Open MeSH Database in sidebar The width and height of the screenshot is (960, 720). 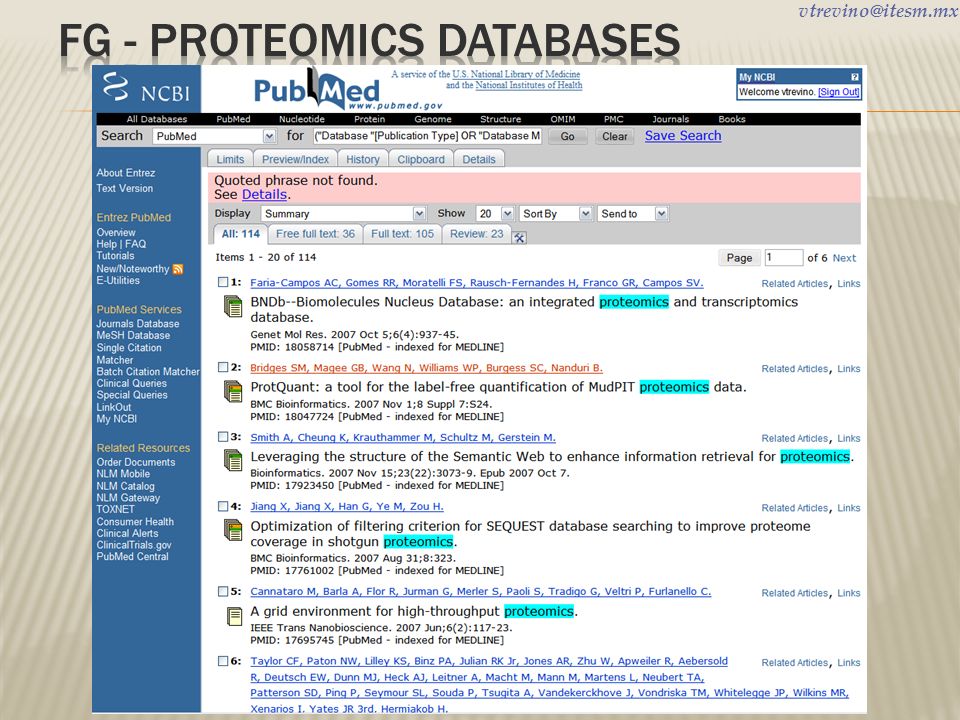[x=133, y=336]
